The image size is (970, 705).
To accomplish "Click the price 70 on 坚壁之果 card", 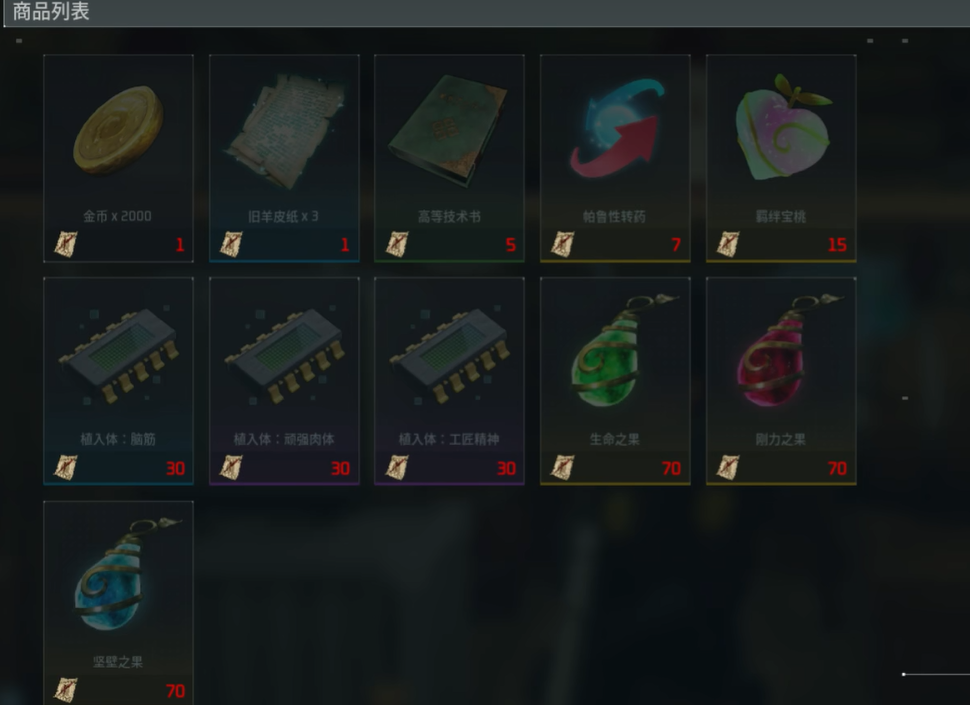I will click(x=176, y=691).
